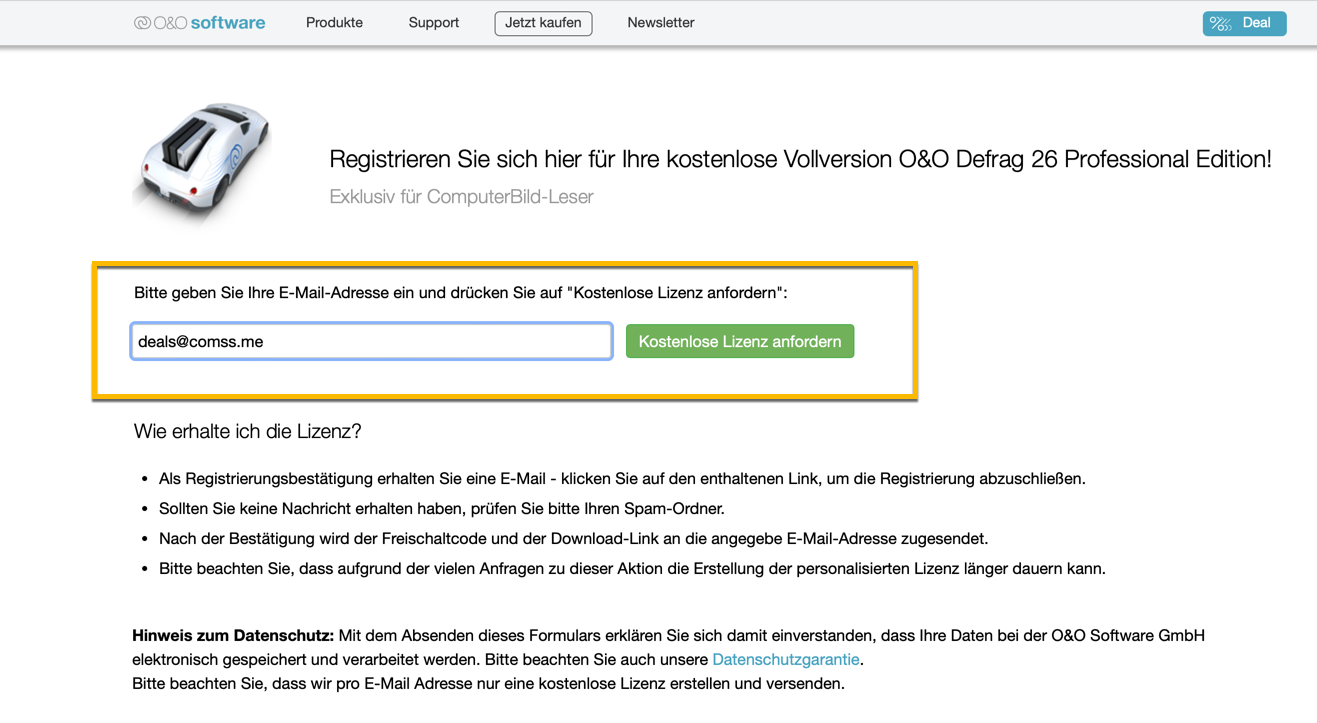Open the Support menu
The height and width of the screenshot is (723, 1317).
pos(433,23)
